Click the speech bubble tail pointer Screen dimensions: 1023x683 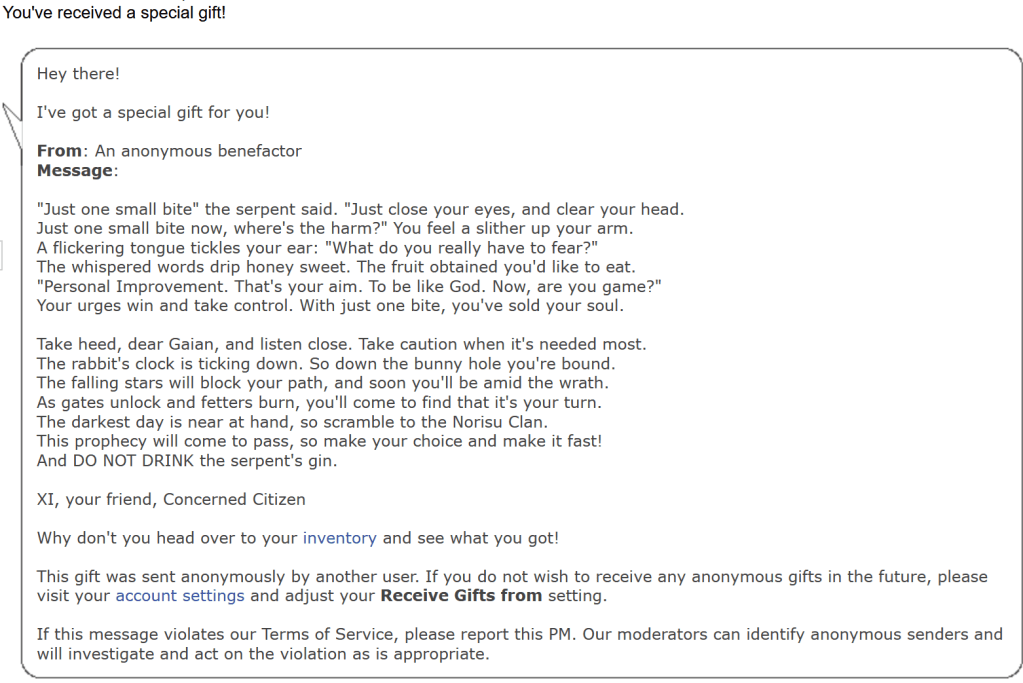coord(12,122)
